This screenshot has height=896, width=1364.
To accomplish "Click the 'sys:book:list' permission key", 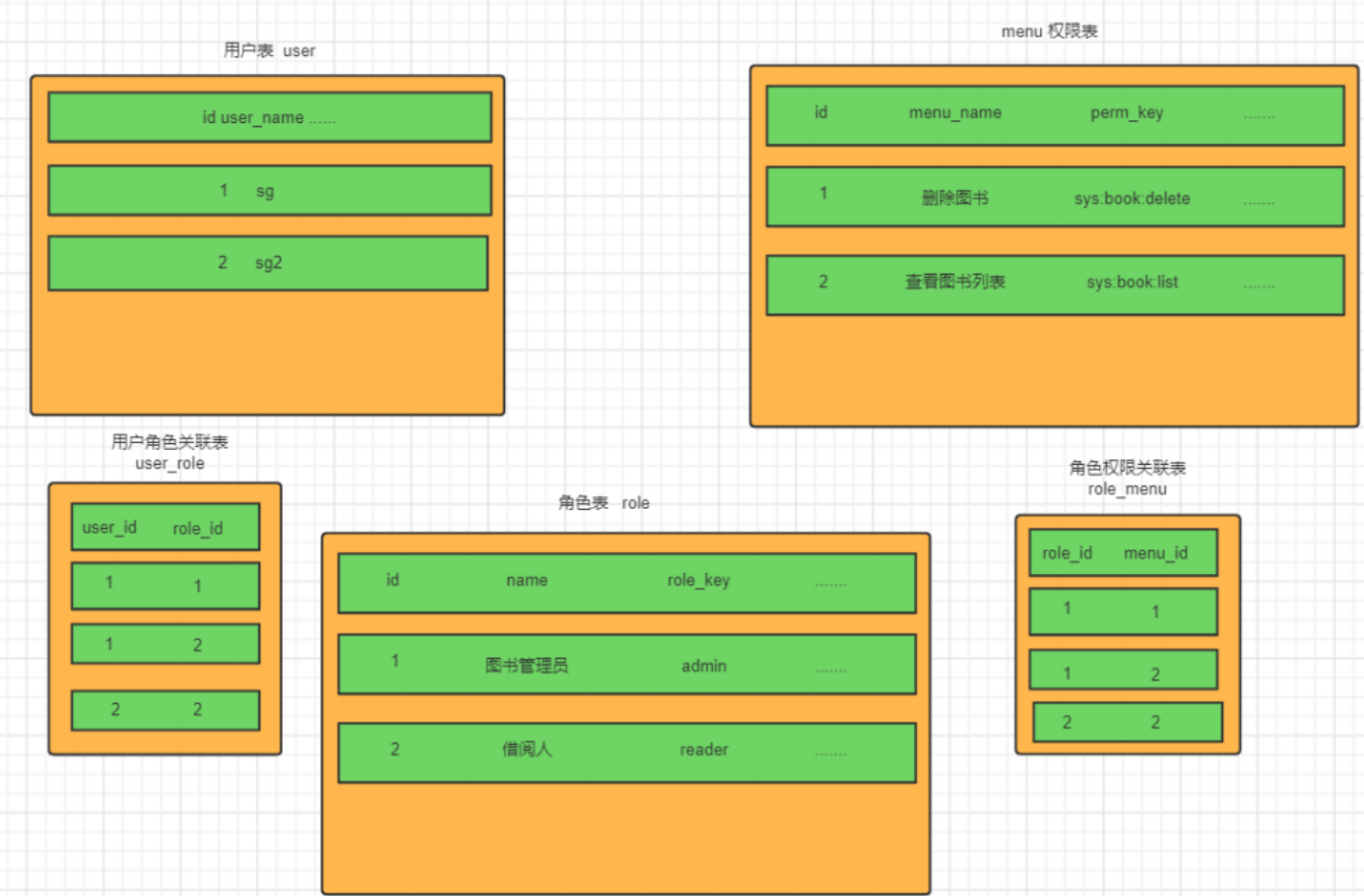I will click(x=1132, y=282).
